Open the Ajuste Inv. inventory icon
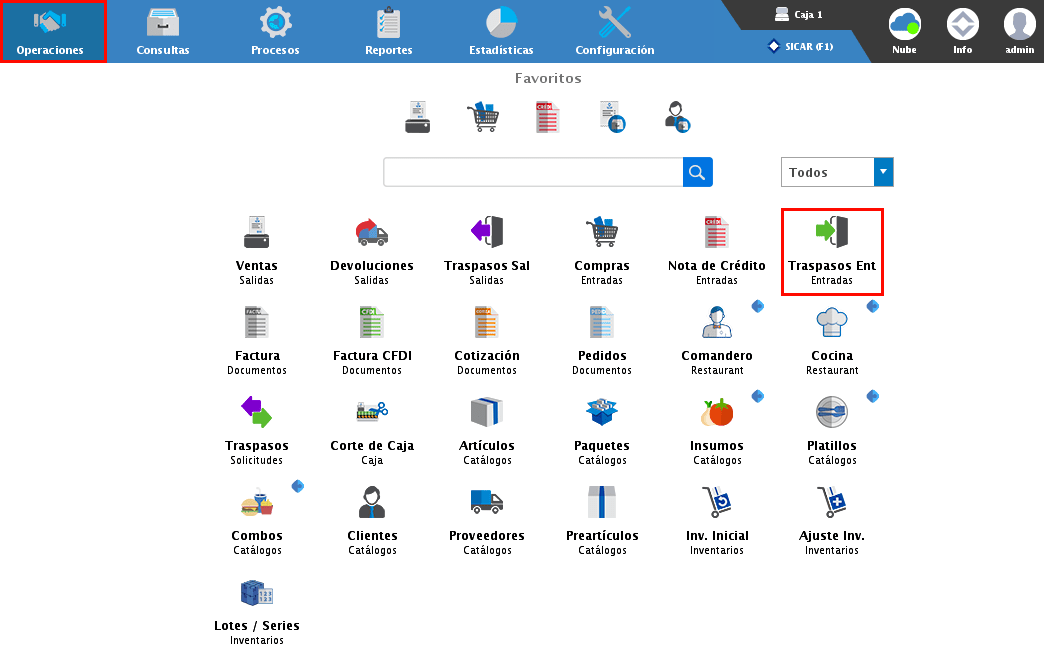The height and width of the screenshot is (665, 1044). pos(832,502)
